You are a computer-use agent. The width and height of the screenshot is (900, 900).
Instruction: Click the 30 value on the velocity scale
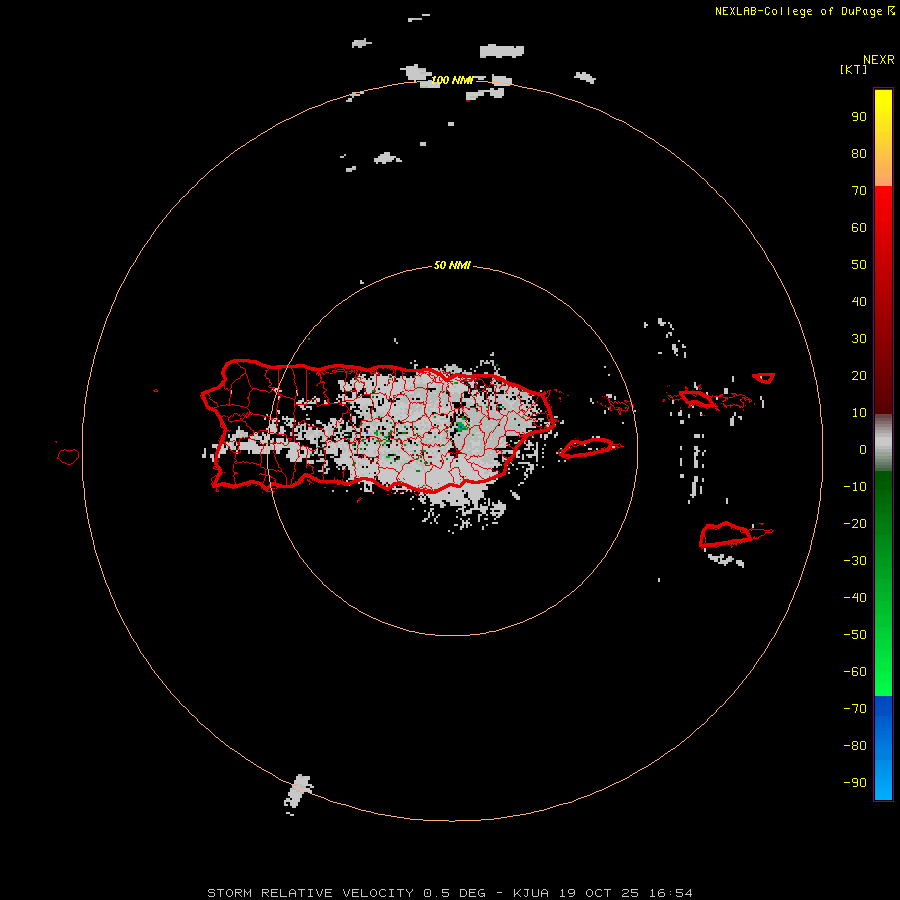click(x=859, y=339)
